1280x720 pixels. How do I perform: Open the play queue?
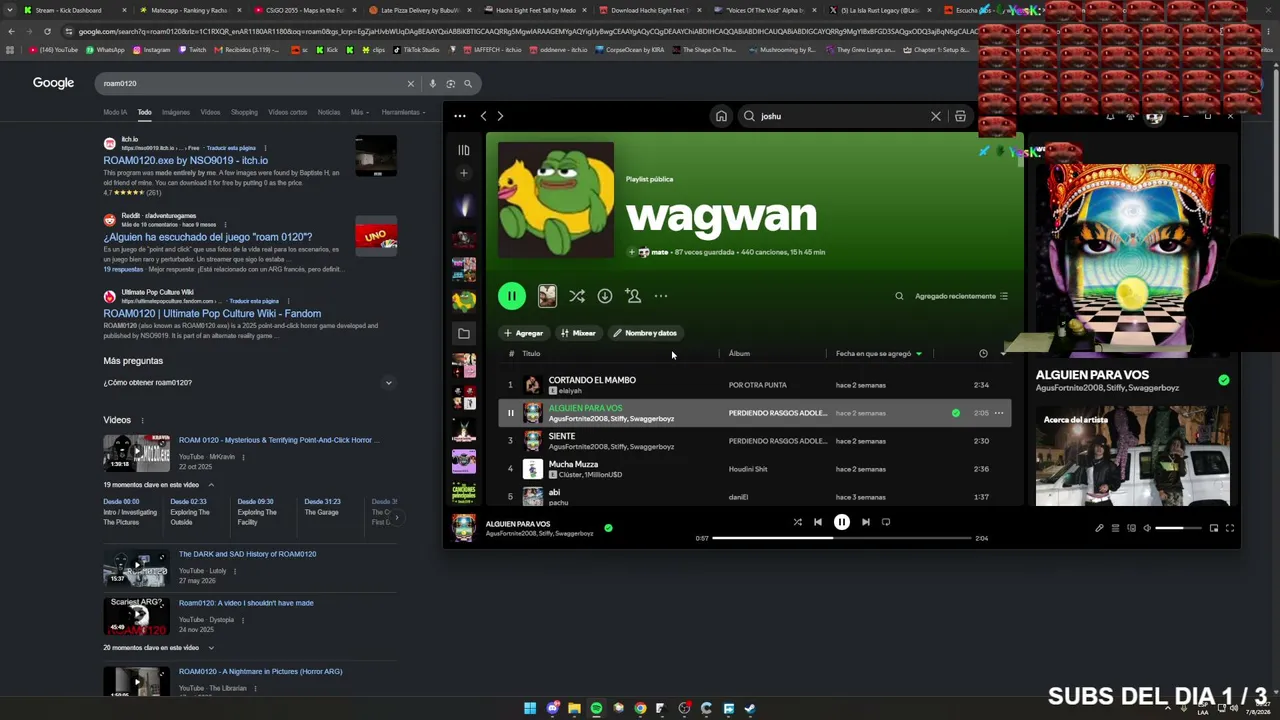1115,528
